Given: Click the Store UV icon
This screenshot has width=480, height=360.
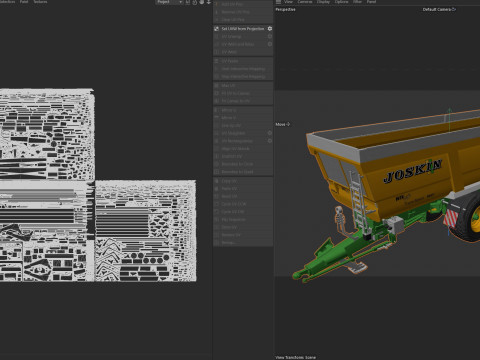Looking at the screenshot, I should [216, 227].
